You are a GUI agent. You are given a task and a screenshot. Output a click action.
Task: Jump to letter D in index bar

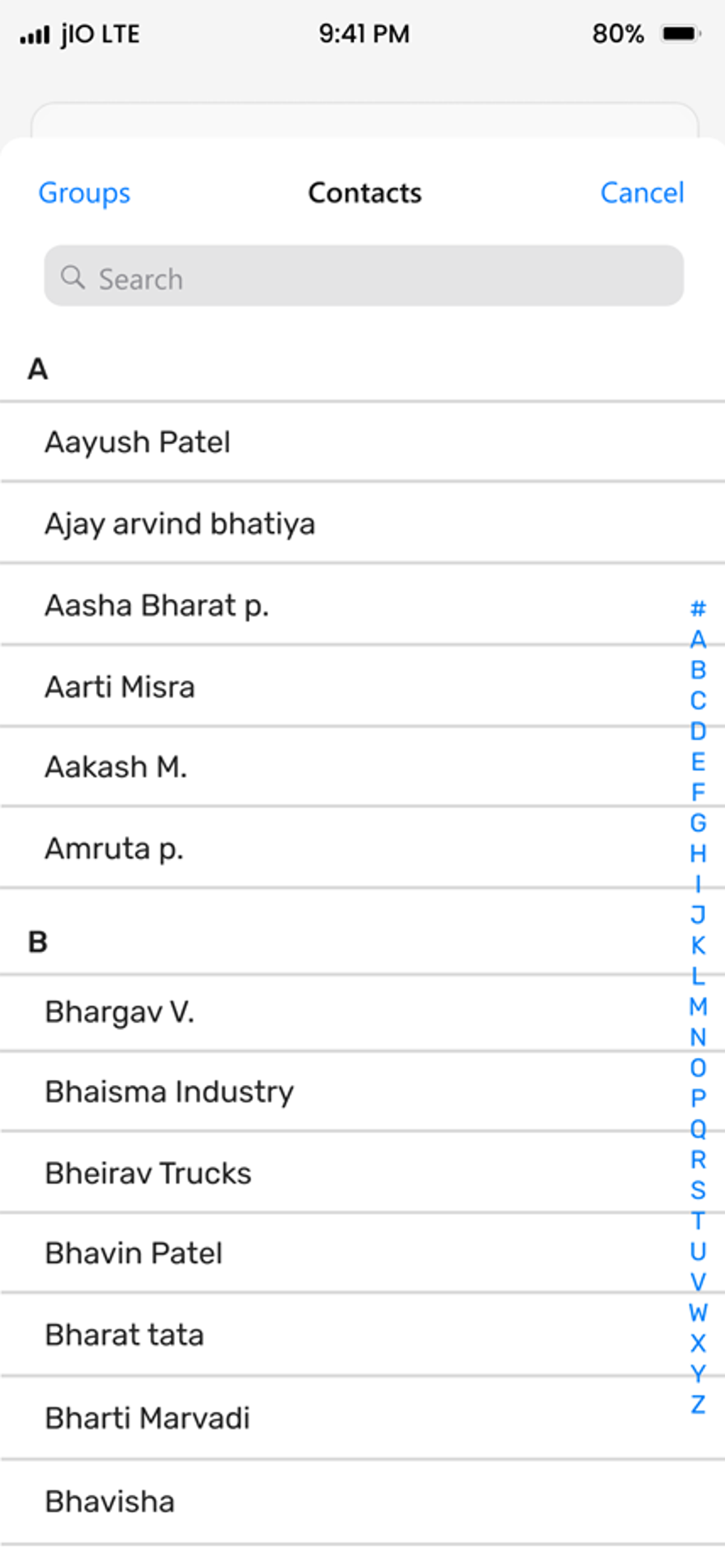coord(698,731)
